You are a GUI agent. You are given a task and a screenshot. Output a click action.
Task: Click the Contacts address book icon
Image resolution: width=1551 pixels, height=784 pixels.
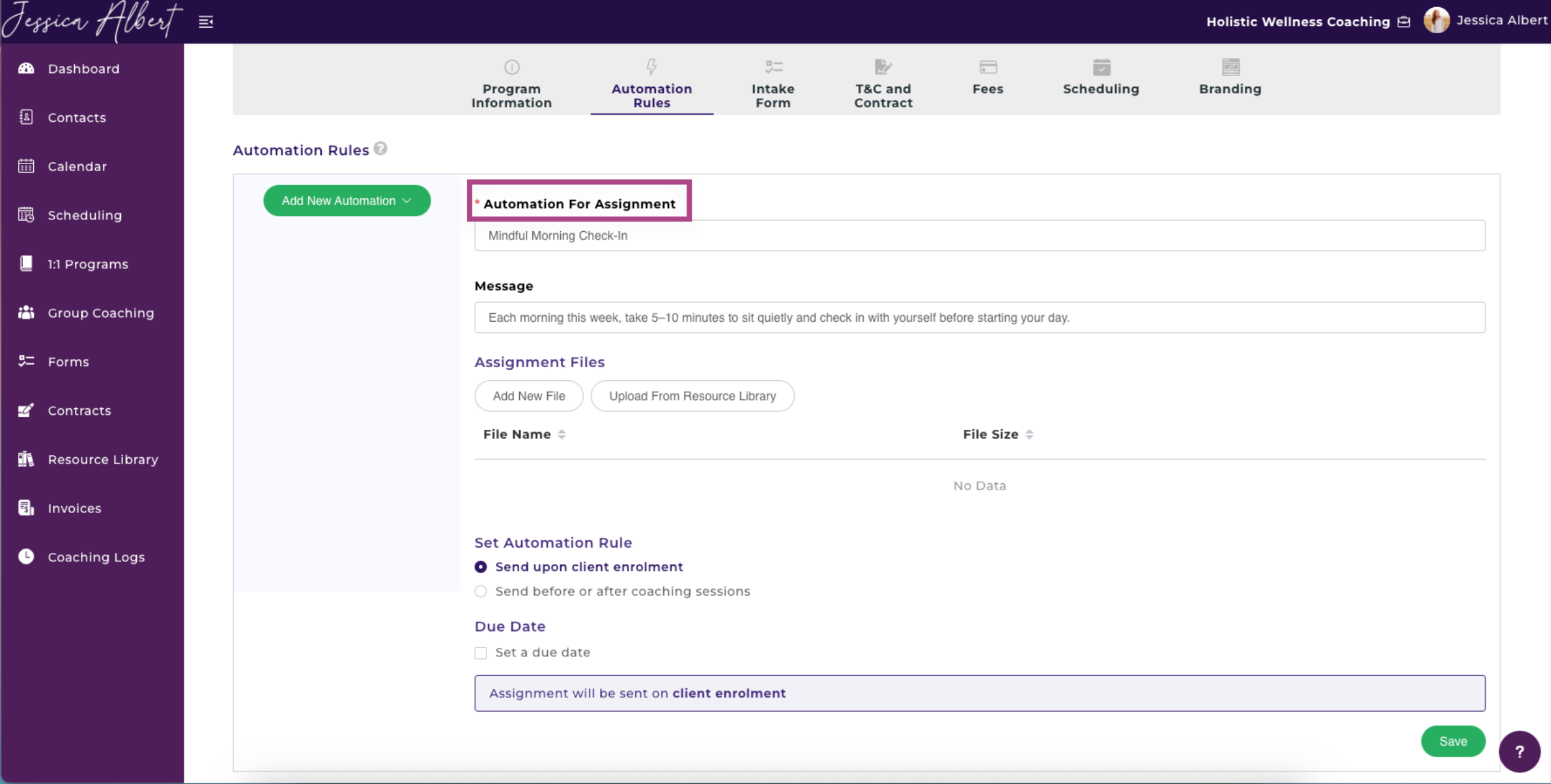pos(26,117)
